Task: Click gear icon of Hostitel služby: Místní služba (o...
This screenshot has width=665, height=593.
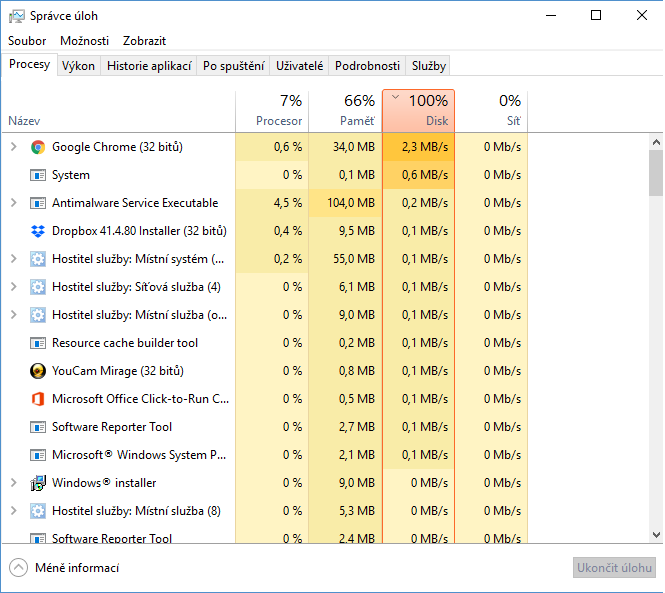Action: click(38, 315)
